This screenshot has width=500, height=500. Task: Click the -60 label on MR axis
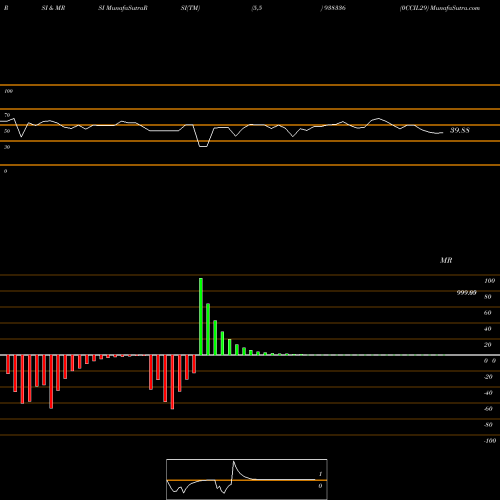pos(488,409)
